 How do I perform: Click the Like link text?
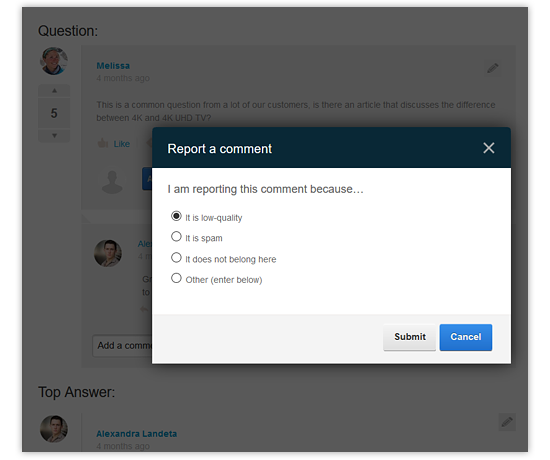[122, 144]
